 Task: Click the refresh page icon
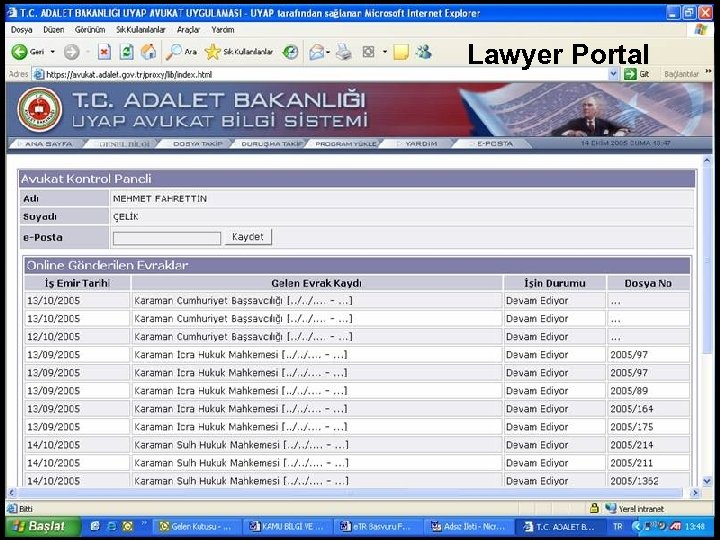point(126,52)
